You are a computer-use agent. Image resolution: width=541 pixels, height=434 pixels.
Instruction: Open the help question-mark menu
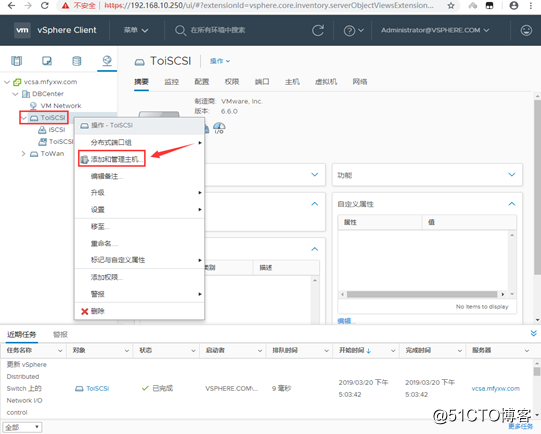353,31
